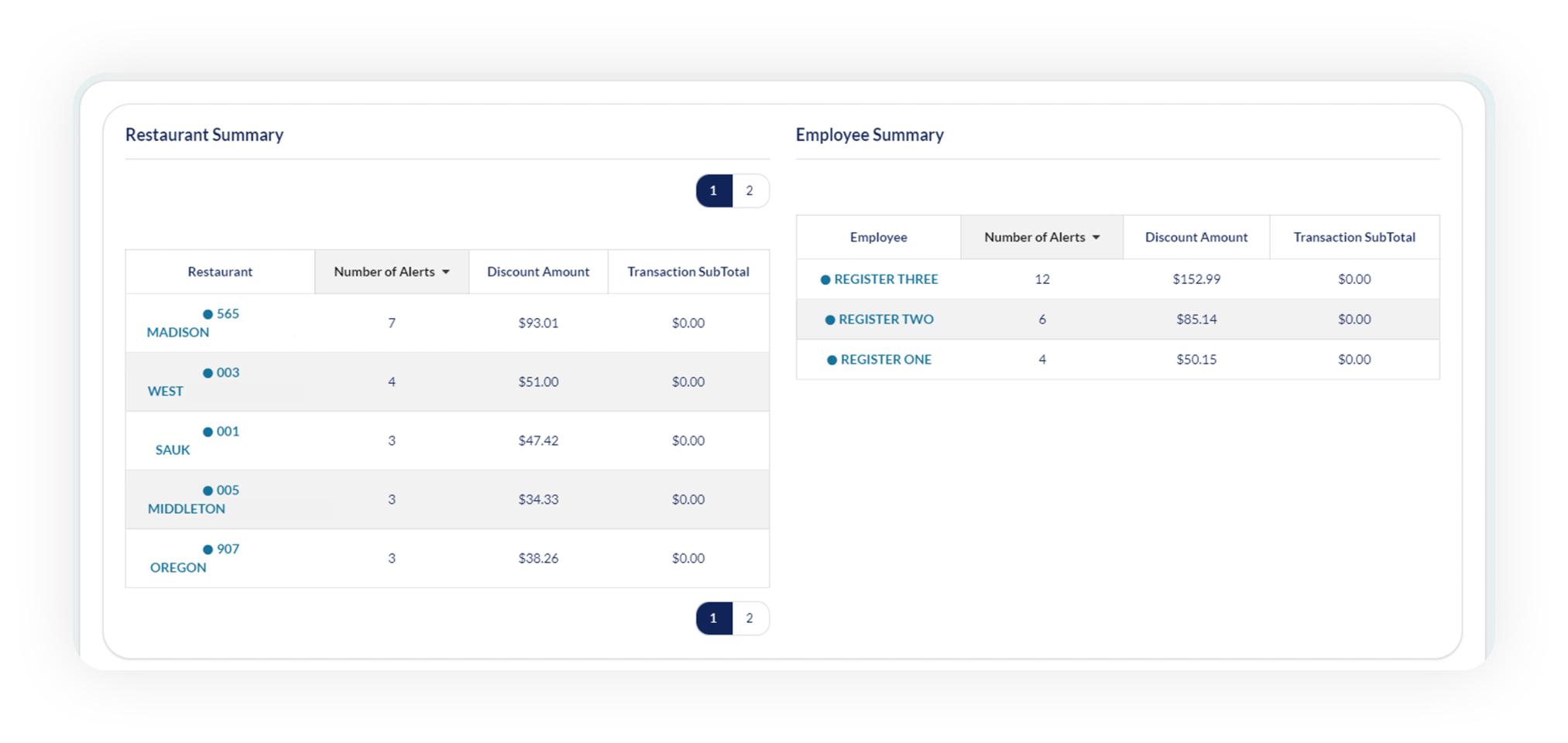The width and height of the screenshot is (1568, 743).
Task: Click the blue dot beside REGISTER ONE
Action: (x=832, y=360)
